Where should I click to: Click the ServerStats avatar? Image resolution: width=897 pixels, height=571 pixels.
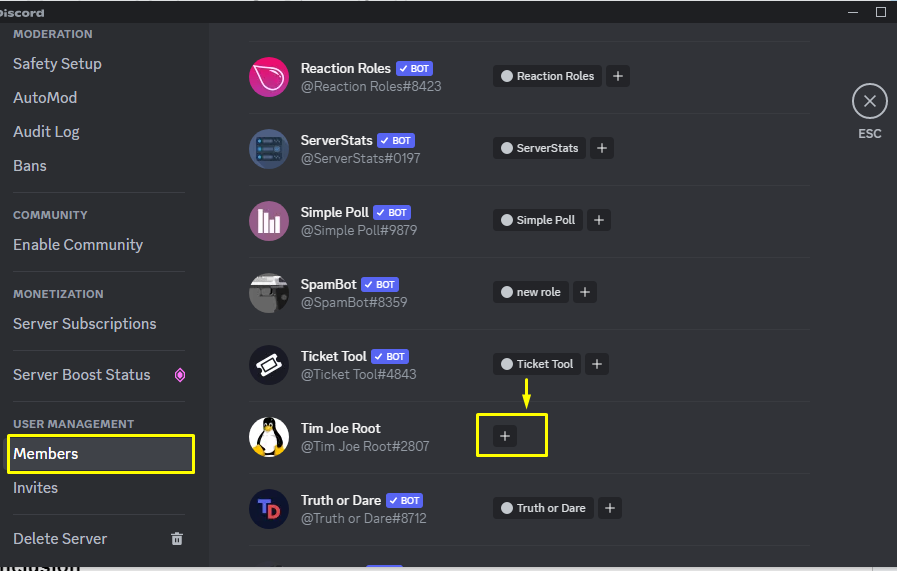coord(269,149)
